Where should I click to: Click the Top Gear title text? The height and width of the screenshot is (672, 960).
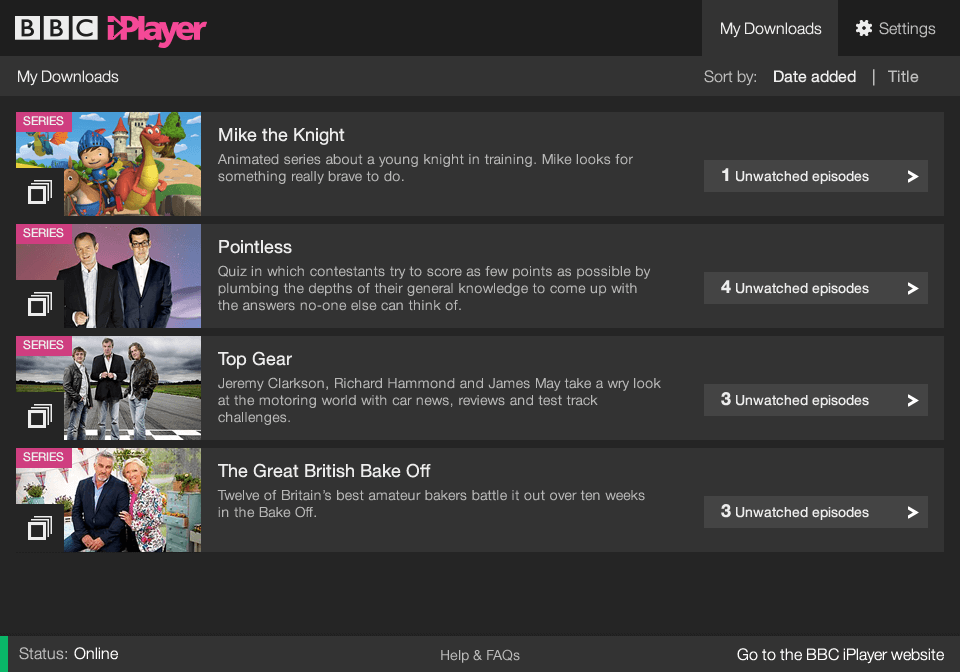point(255,359)
